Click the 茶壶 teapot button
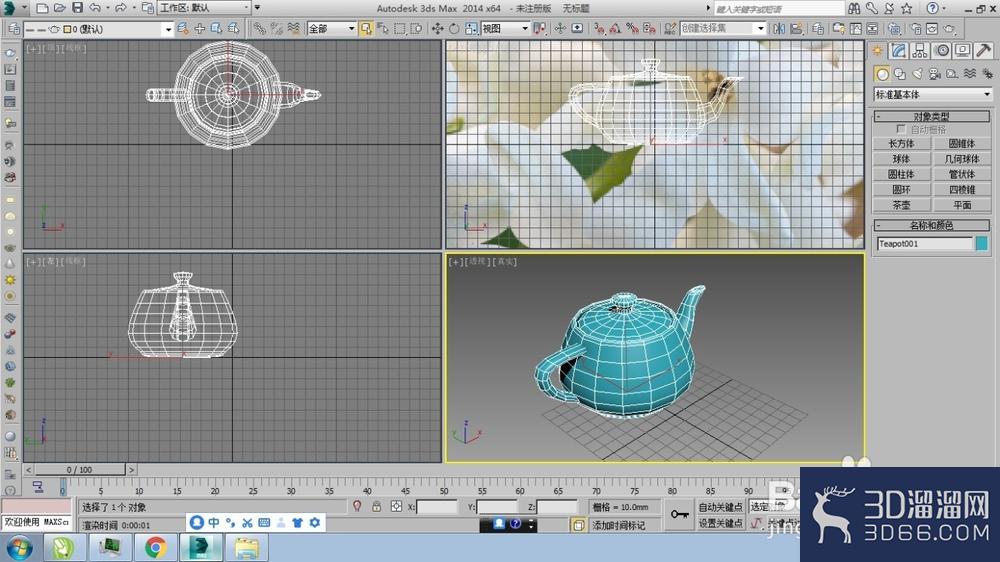The image size is (1000, 562). (901, 205)
